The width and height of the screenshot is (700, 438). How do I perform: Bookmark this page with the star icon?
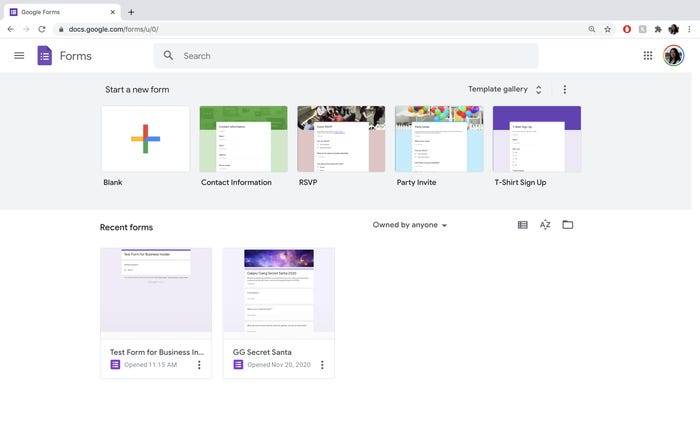tap(607, 29)
